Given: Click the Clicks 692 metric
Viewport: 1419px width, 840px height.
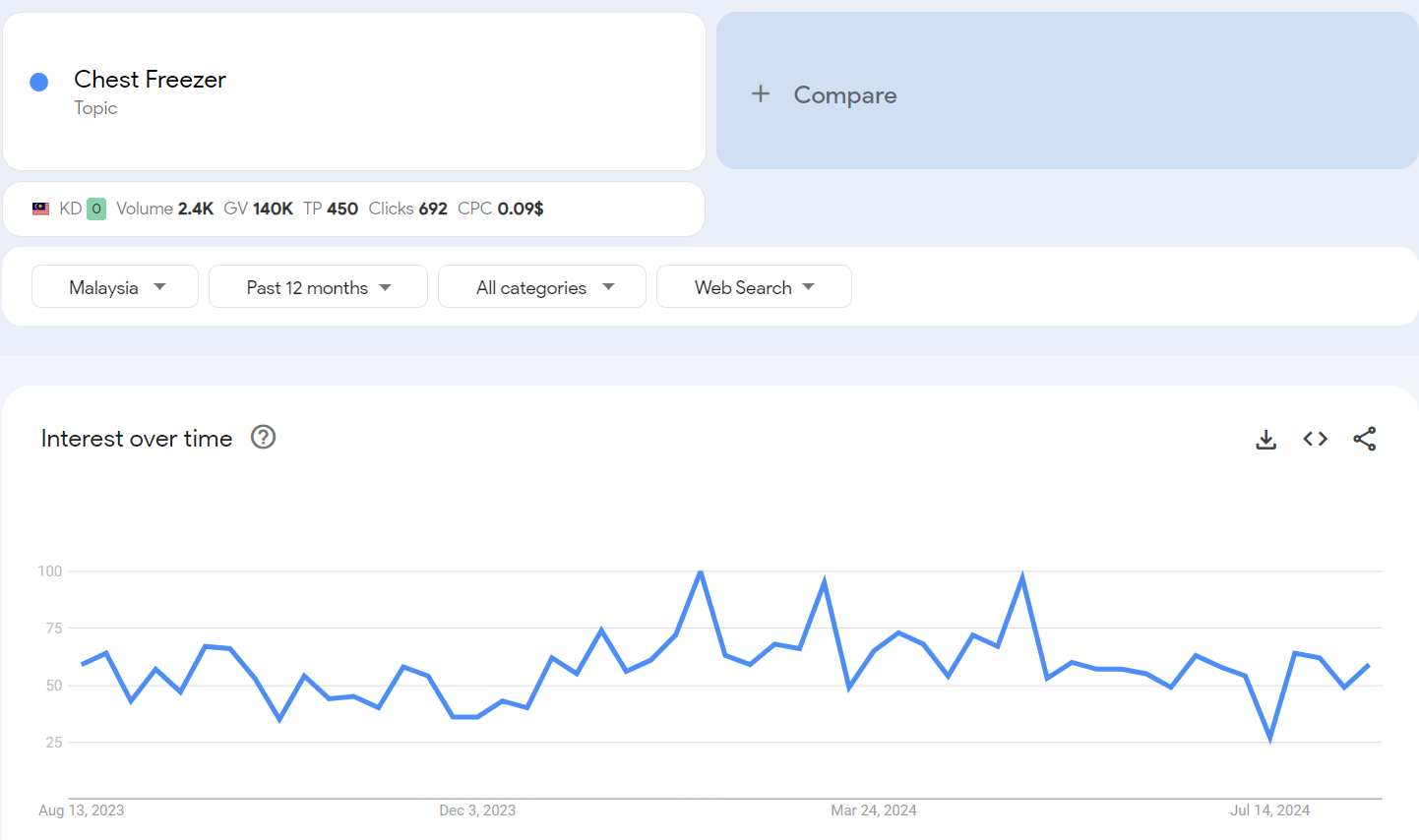Looking at the screenshot, I should click(x=407, y=209).
